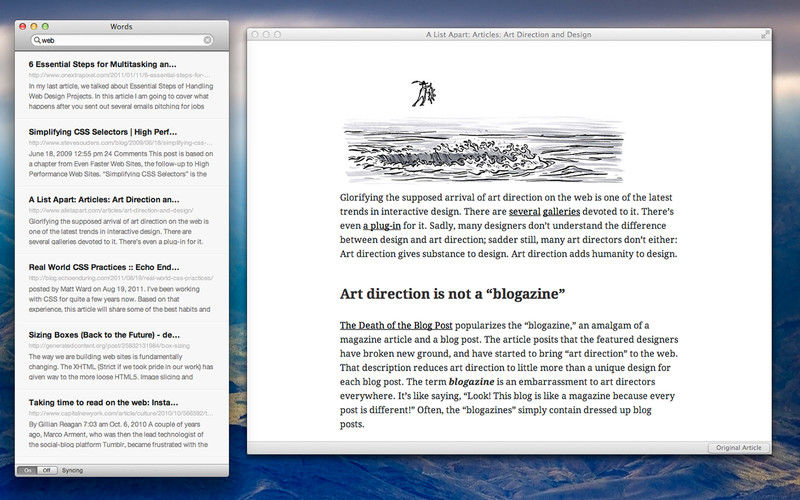Follow the 'galleries' link in the article
The image size is (800, 500).
pos(561,212)
